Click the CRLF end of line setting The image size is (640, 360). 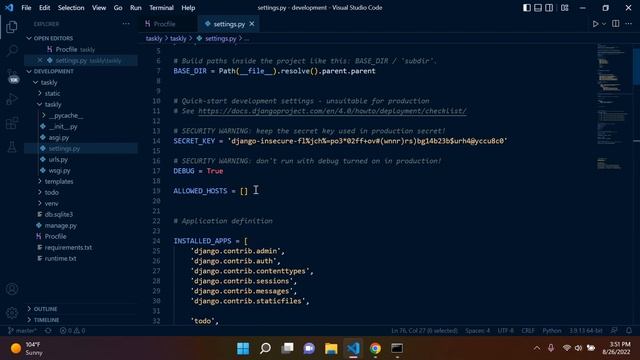click(x=528, y=331)
